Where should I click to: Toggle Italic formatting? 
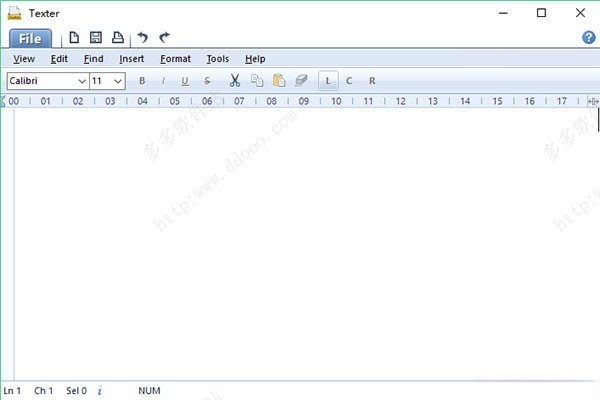(164, 81)
